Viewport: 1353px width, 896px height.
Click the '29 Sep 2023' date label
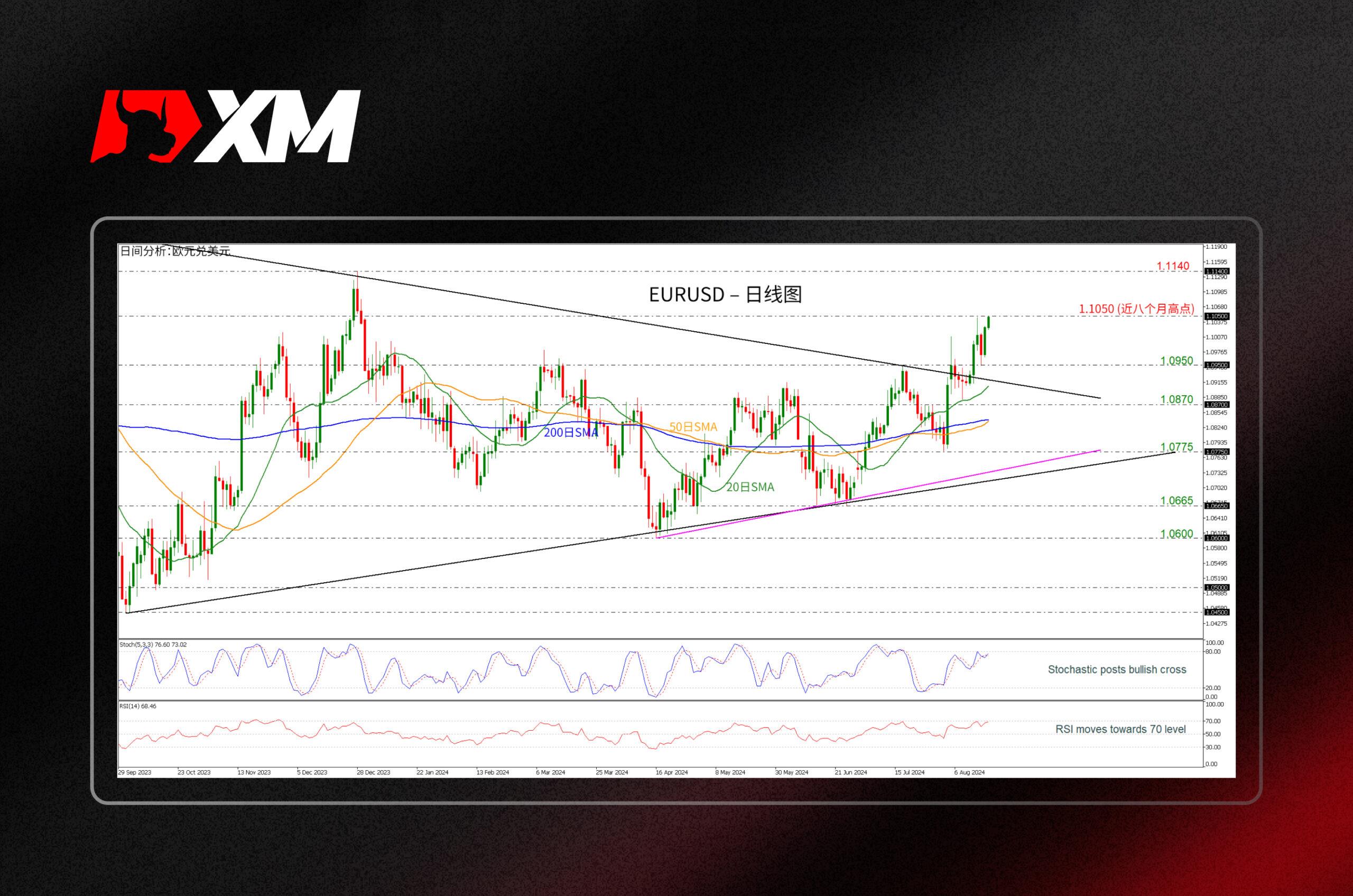tap(135, 772)
